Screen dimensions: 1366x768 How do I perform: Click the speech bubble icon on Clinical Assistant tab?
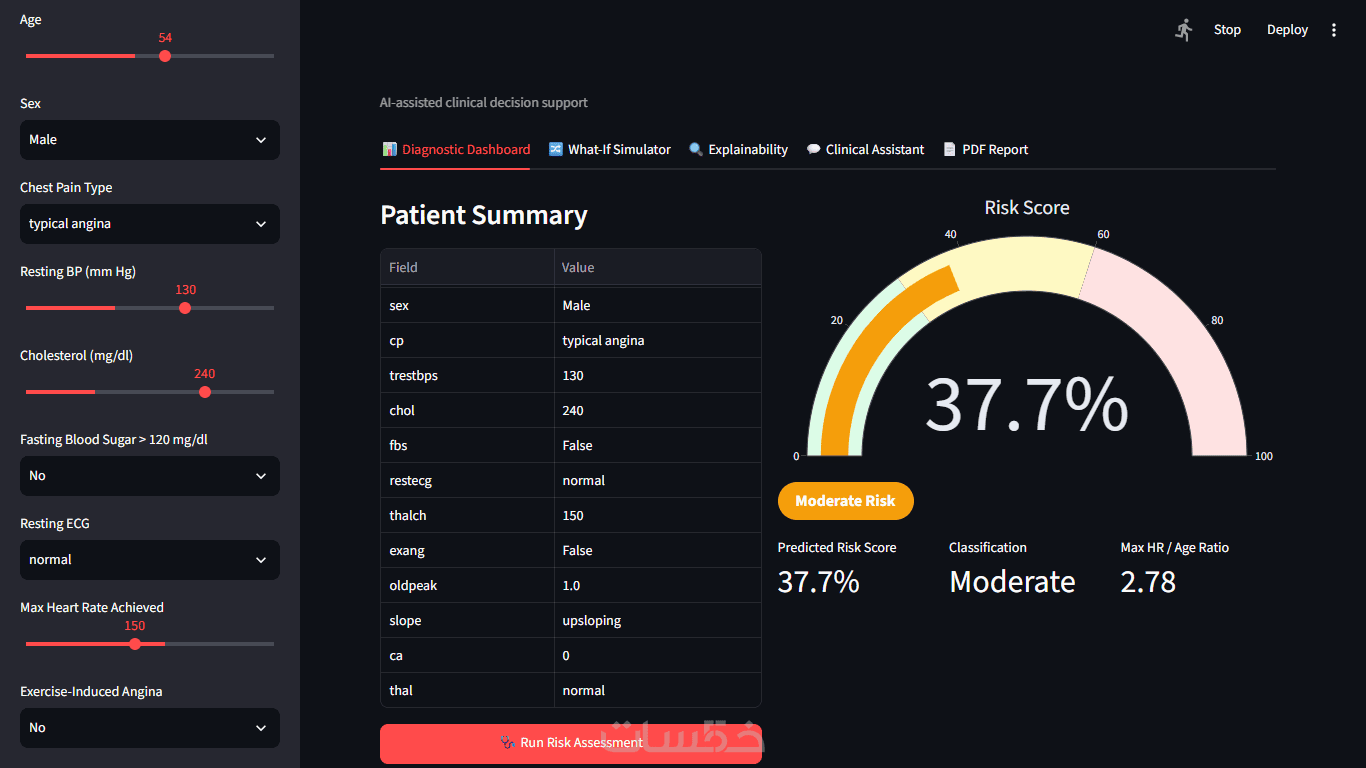[x=814, y=149]
